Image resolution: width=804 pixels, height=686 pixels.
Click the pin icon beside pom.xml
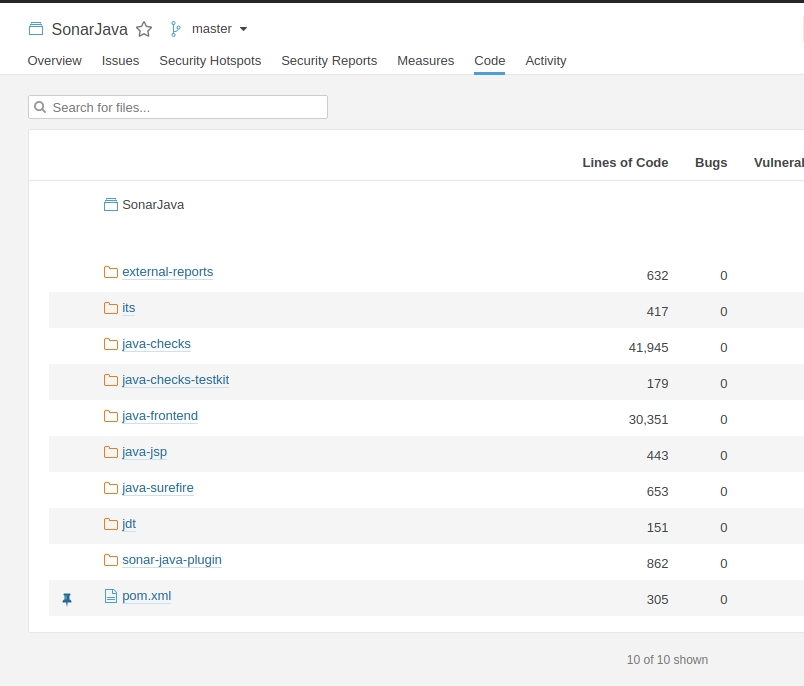(67, 598)
